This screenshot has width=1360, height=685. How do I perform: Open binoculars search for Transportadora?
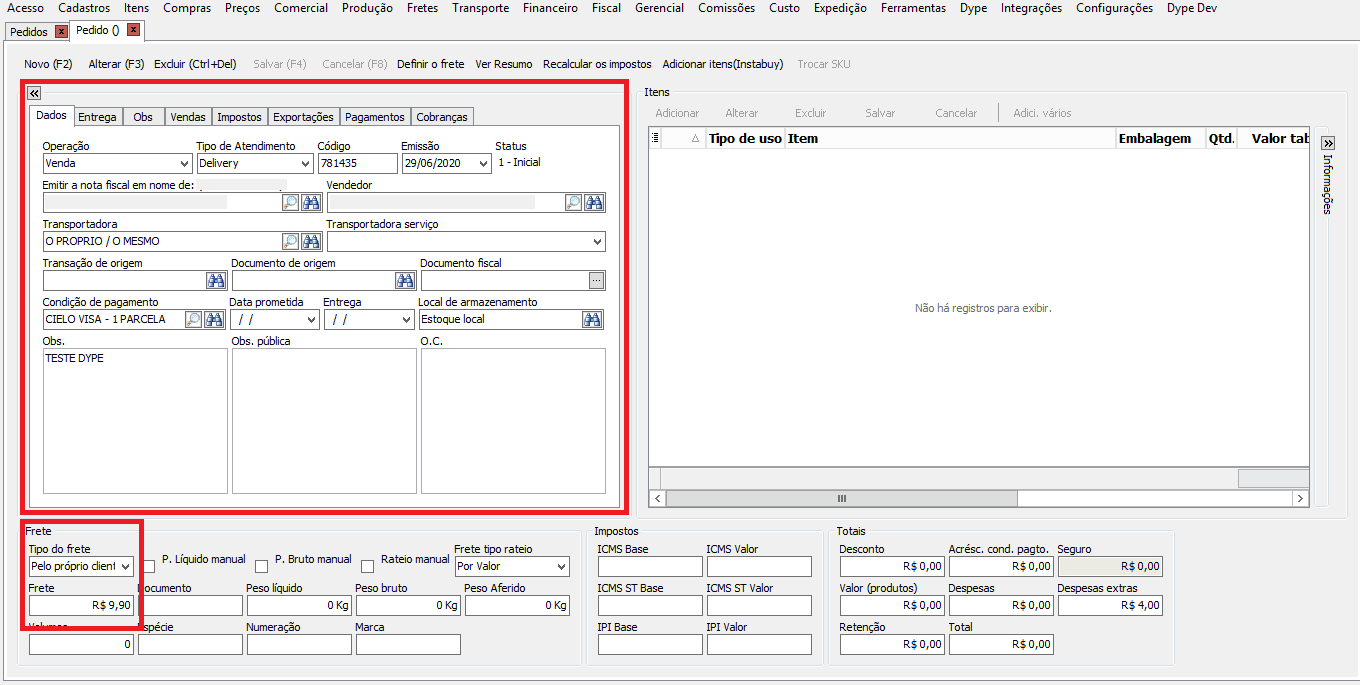click(312, 241)
